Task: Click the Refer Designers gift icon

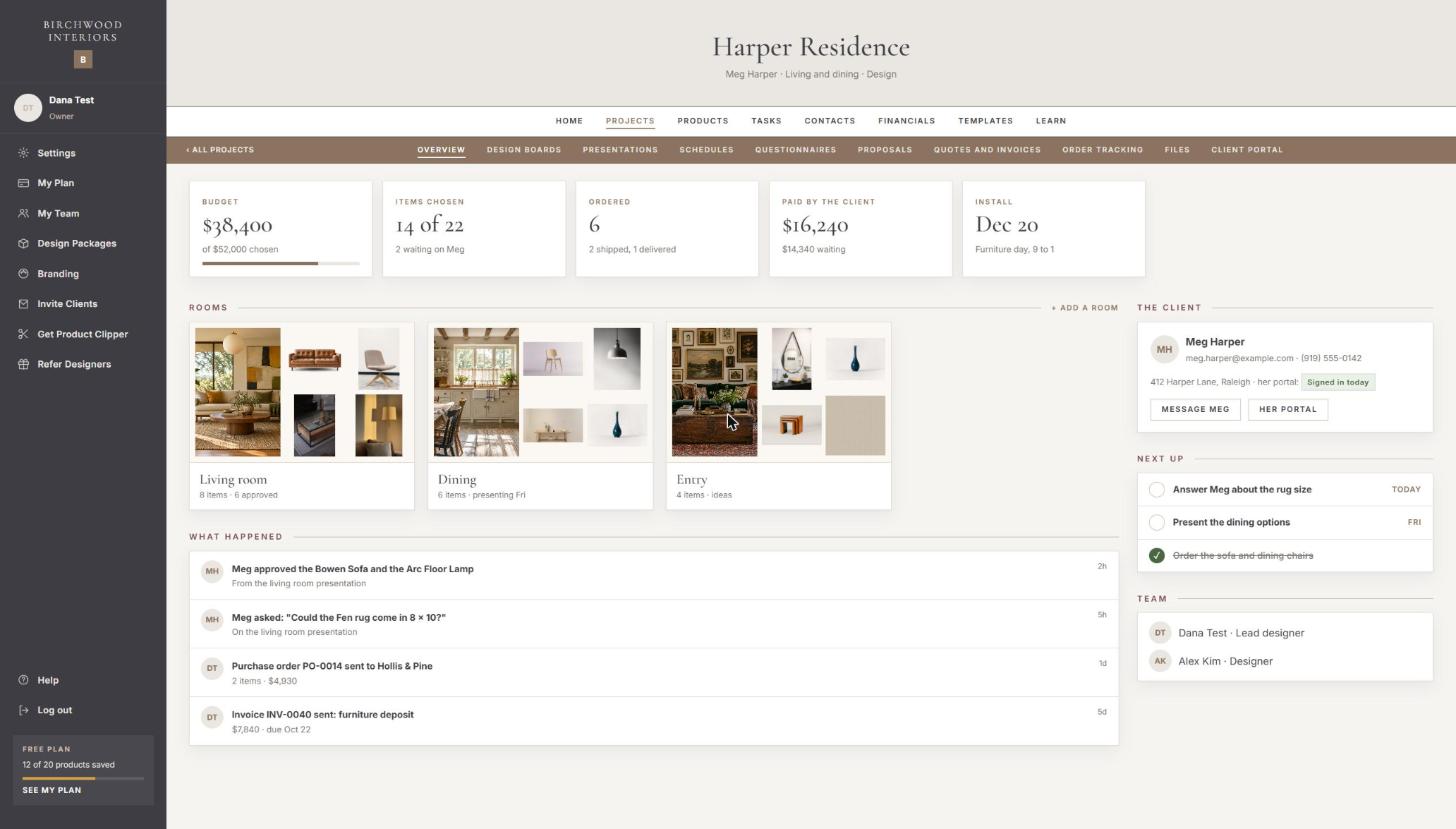Action: pyautogui.click(x=23, y=364)
